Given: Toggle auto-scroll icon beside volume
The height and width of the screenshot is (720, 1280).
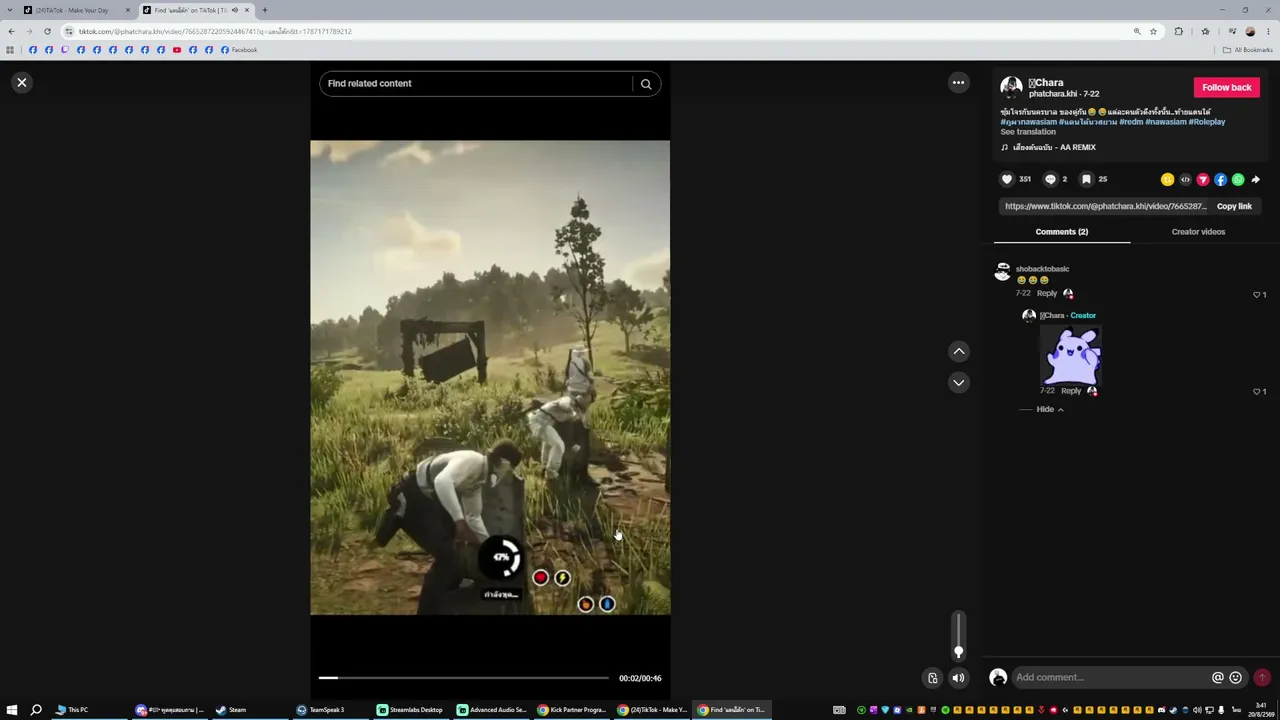Looking at the screenshot, I should pos(933,678).
